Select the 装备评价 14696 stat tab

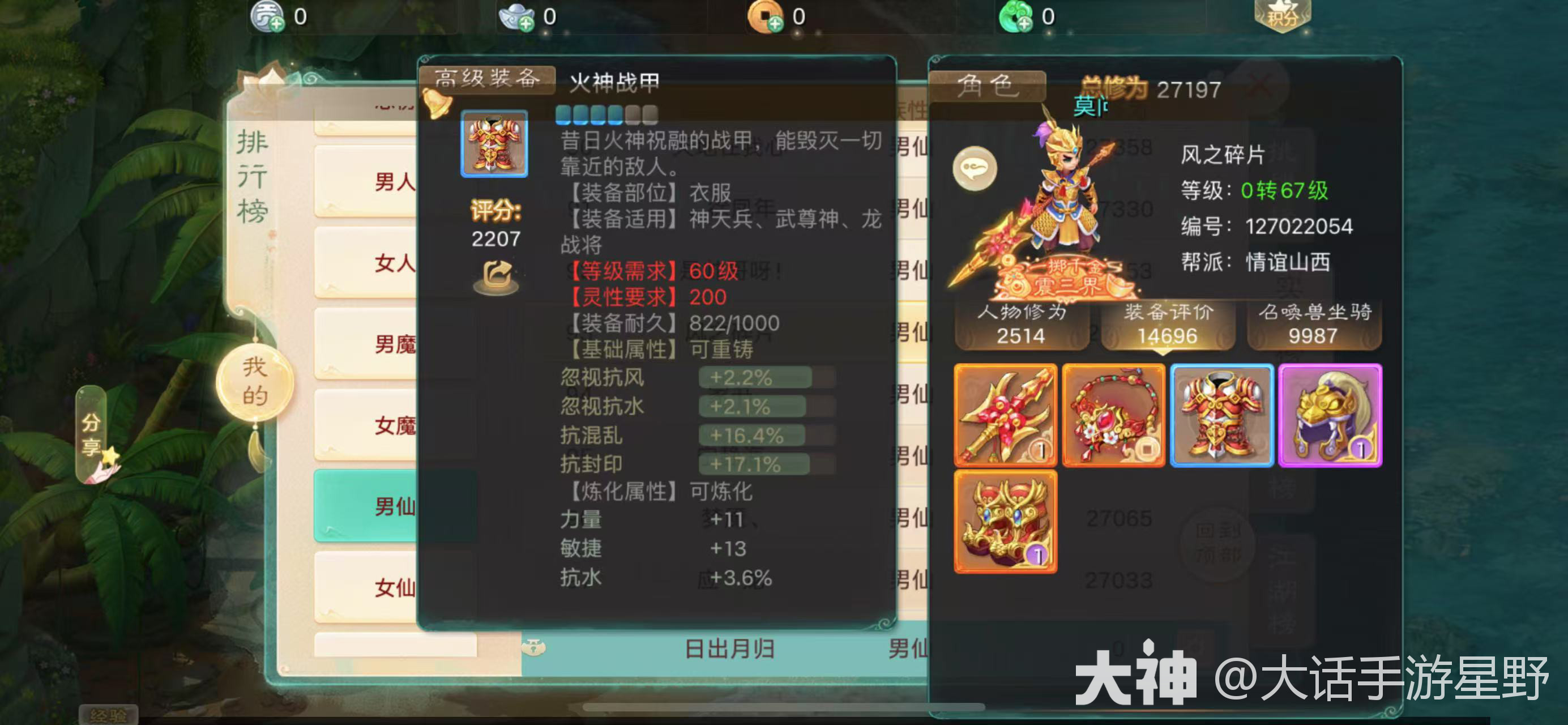pyautogui.click(x=1168, y=325)
